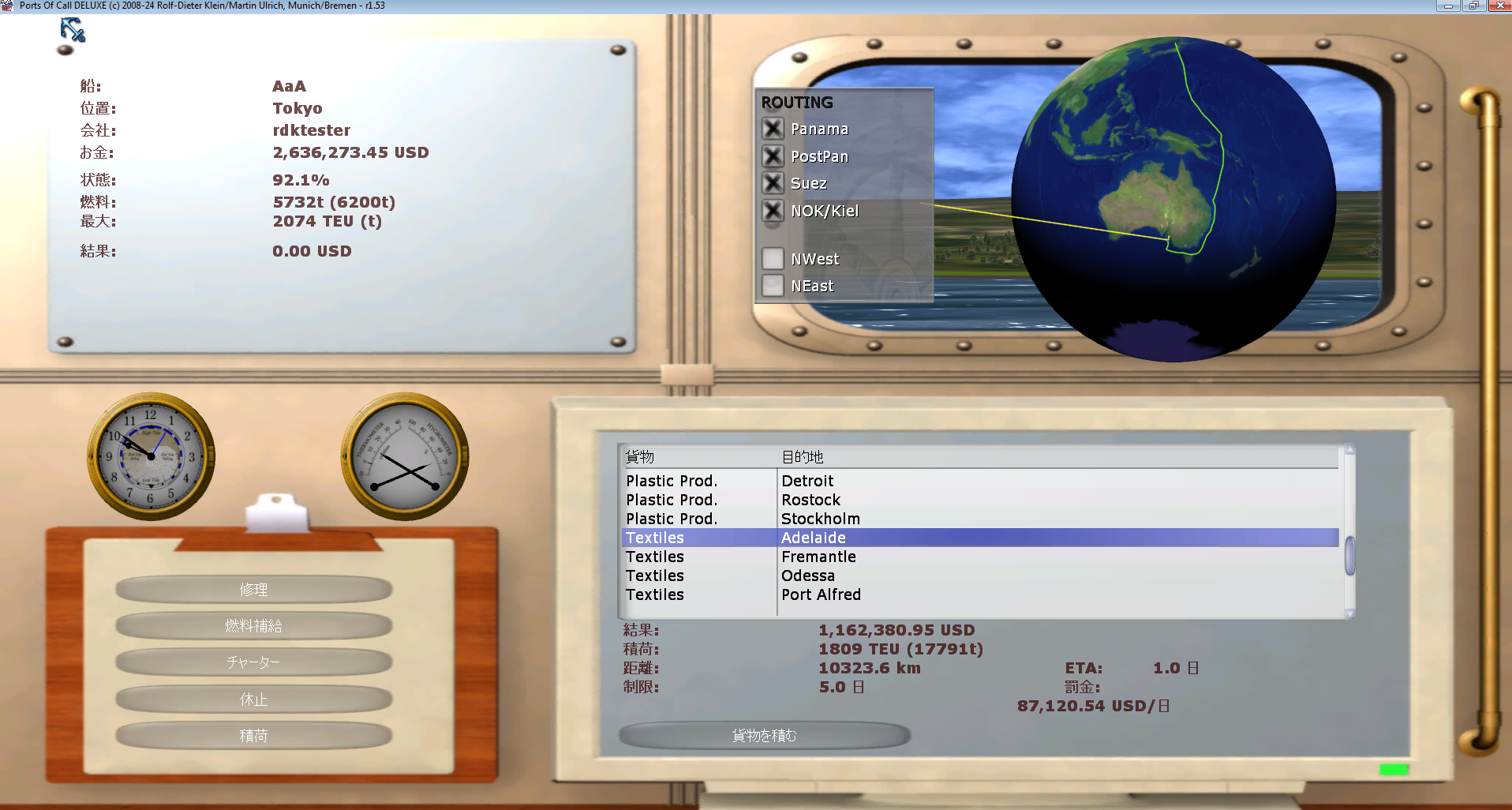The image size is (1512, 810).
Task: Click the チャーター charter button
Action: click(x=253, y=662)
